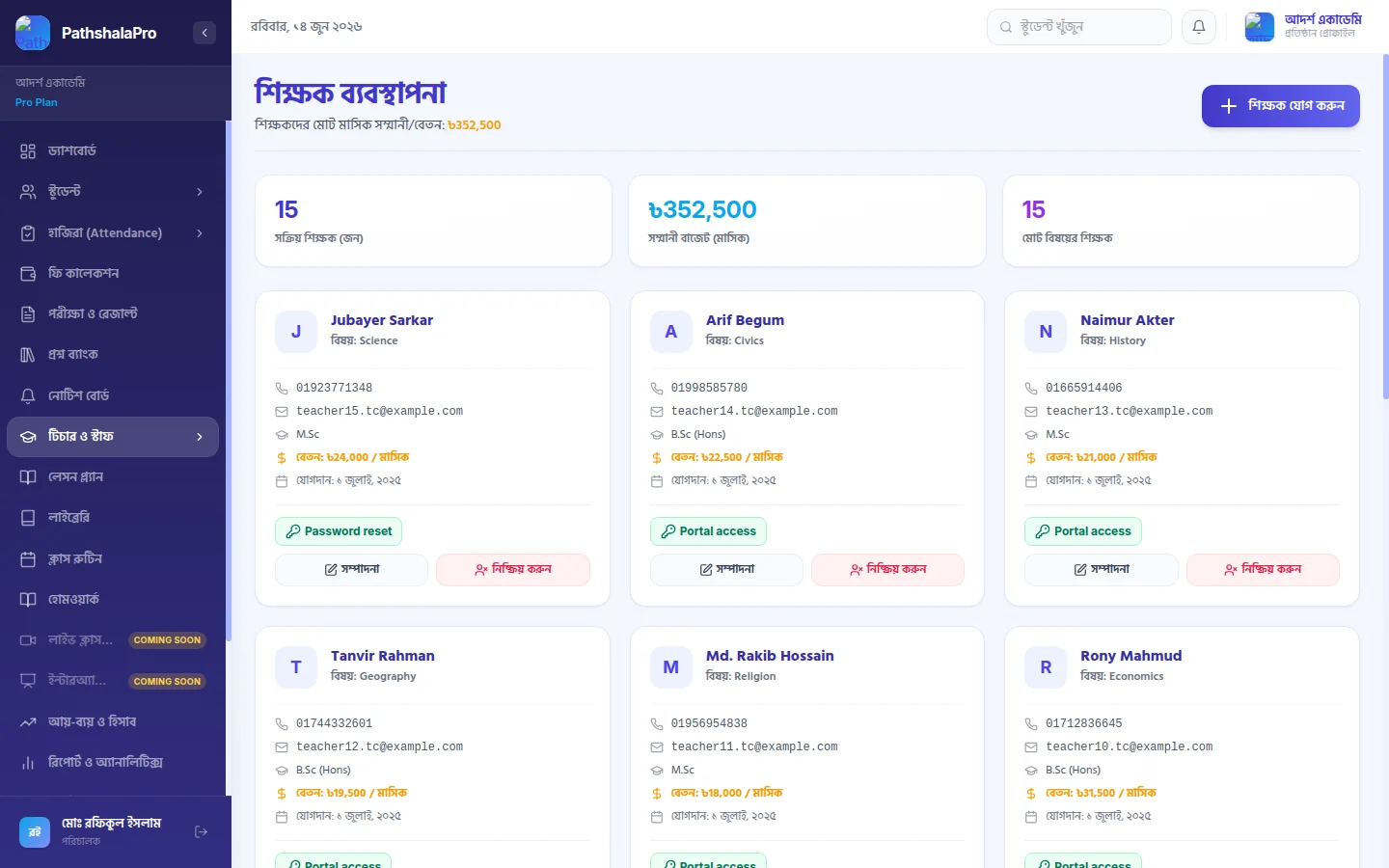
Task: Open লেসন প্ল্যান in the sidebar
Action: pyautogui.click(x=113, y=477)
